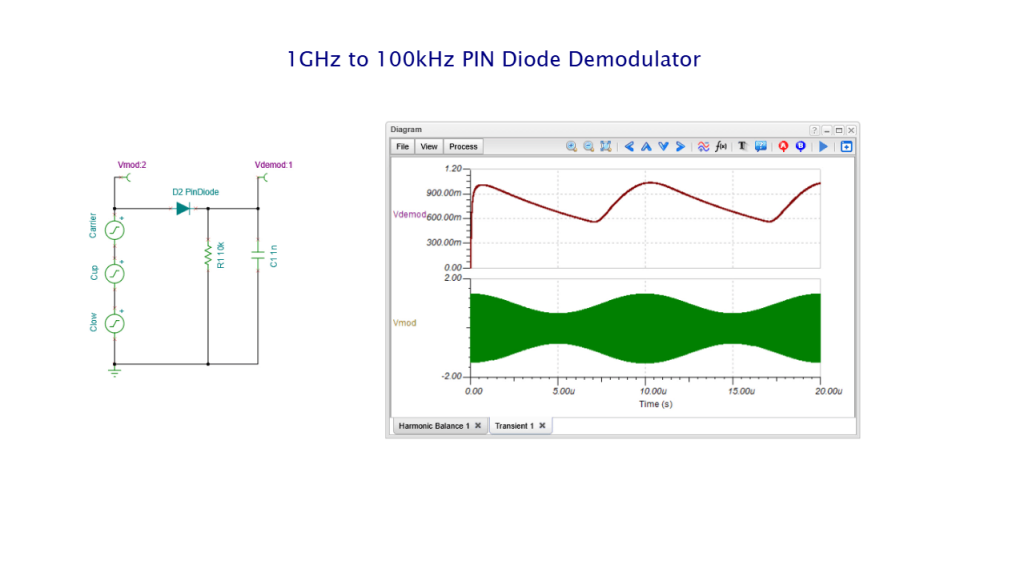Select the C1 1n capacitor symbol

pyautogui.click(x=258, y=256)
